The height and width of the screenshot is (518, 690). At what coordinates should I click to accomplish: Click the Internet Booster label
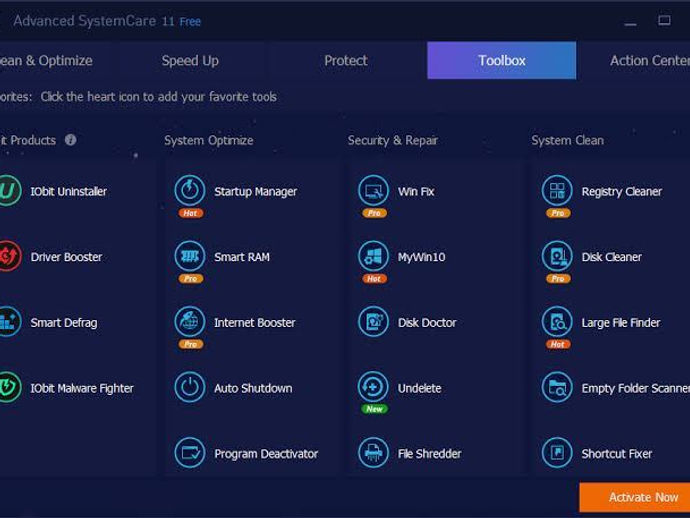pos(254,323)
